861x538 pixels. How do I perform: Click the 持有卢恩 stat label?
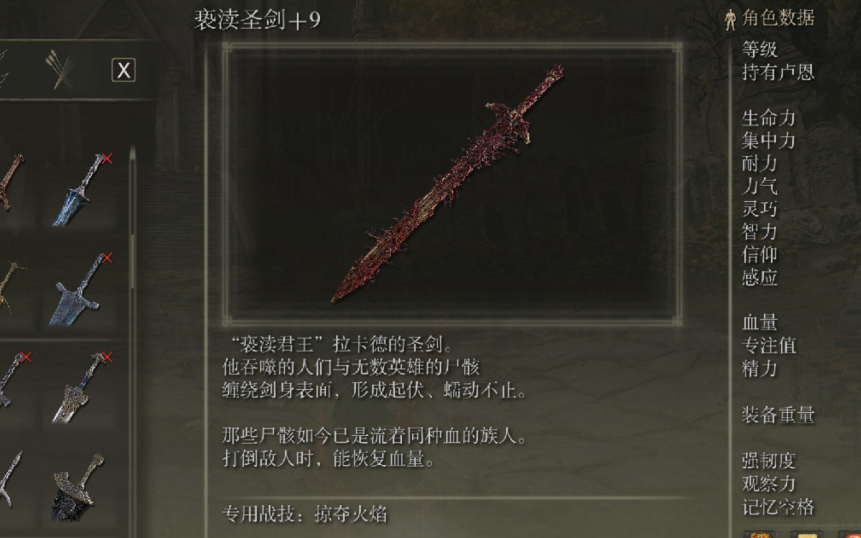point(778,72)
